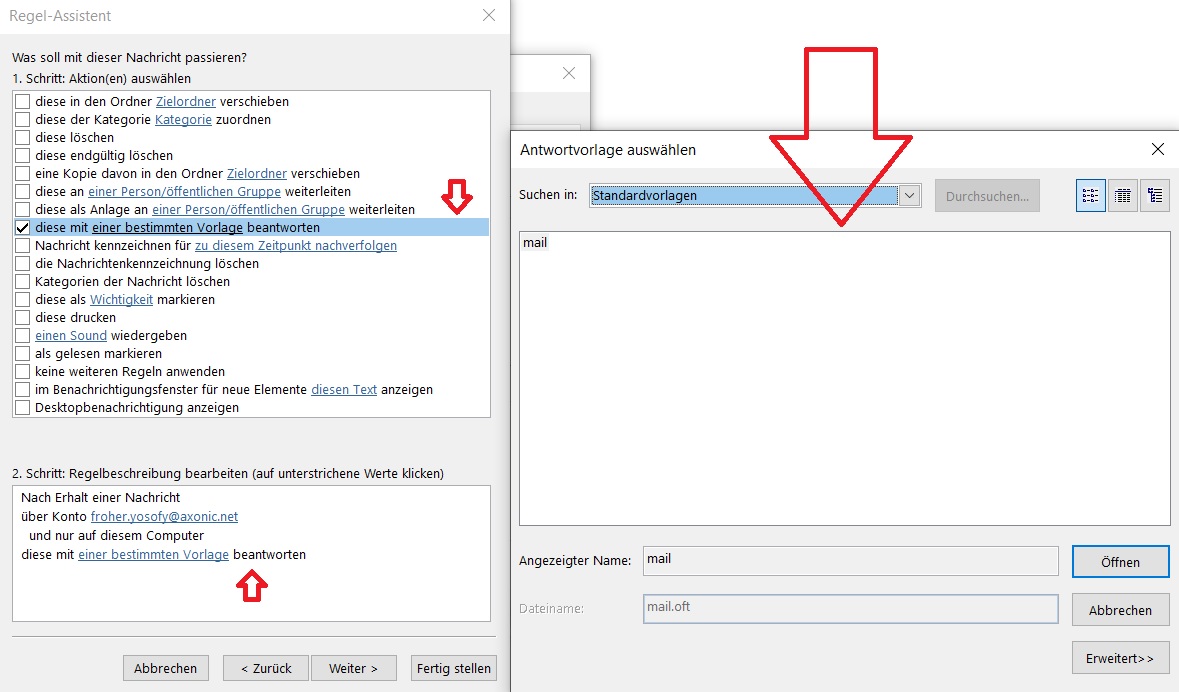Image resolution: width=1179 pixels, height=692 pixels.
Task: Check 'einen Sound wiedergeben' box
Action: 23,336
